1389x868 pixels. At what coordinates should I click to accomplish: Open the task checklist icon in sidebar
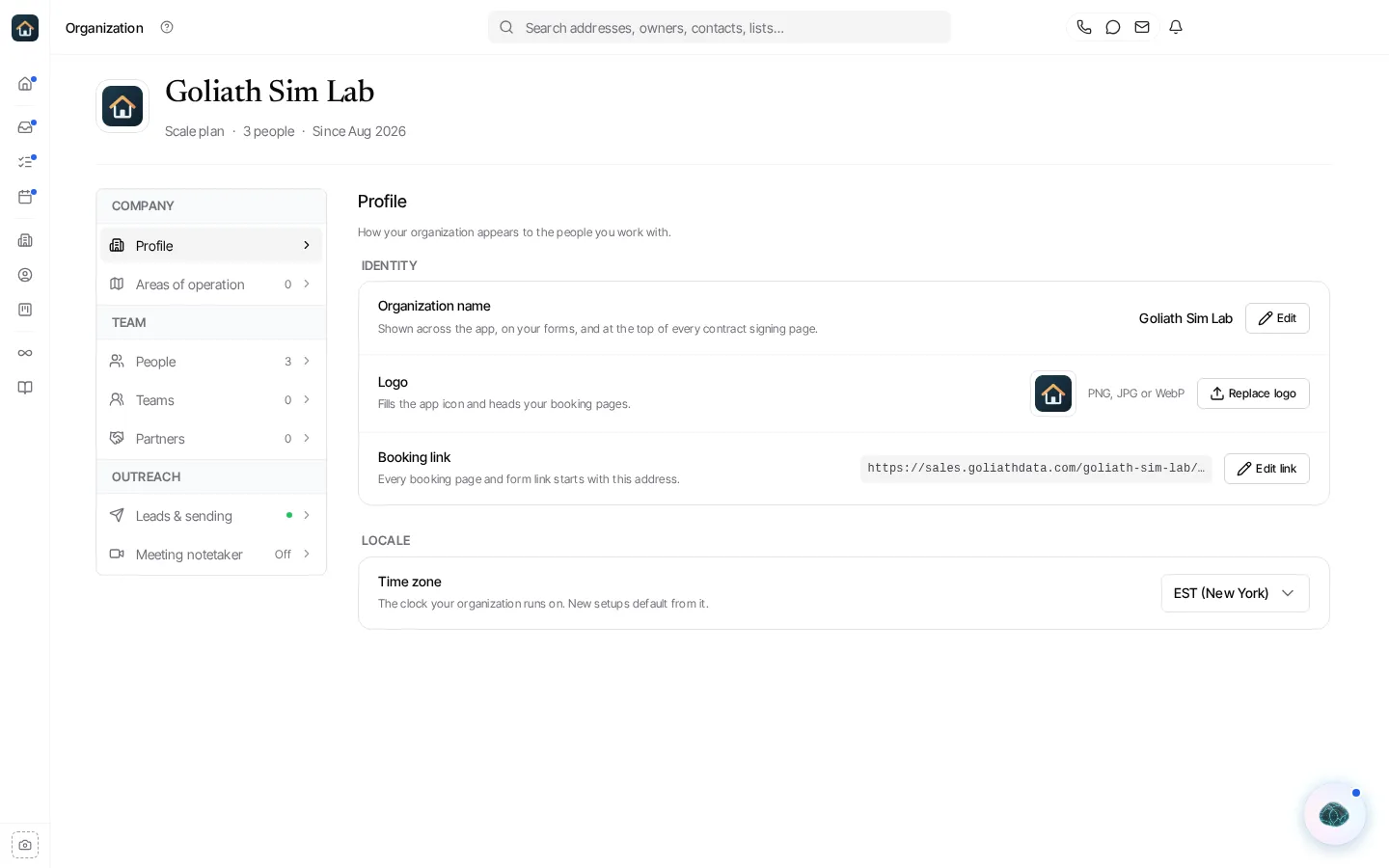click(25, 162)
